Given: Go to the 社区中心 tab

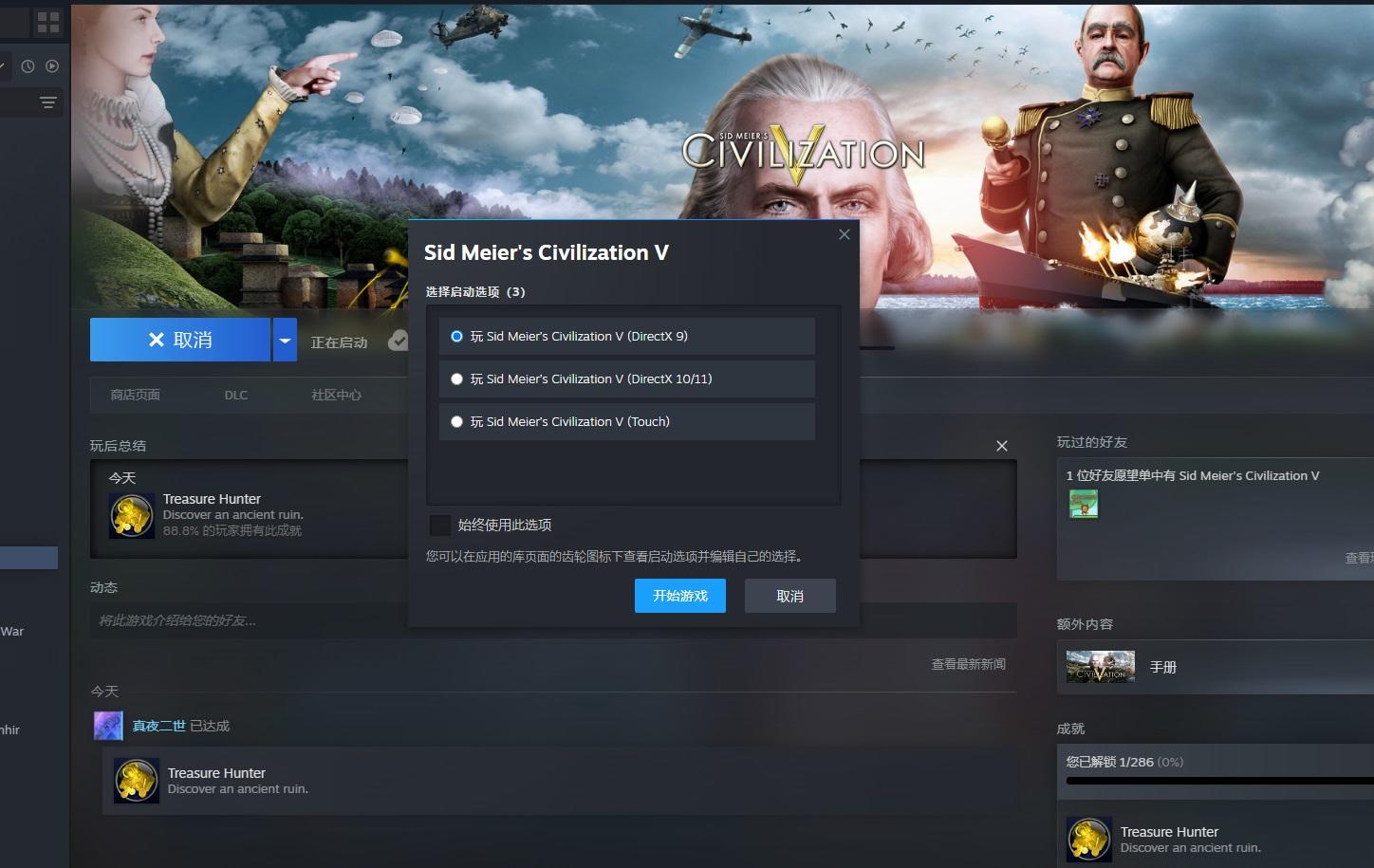Looking at the screenshot, I should point(336,395).
